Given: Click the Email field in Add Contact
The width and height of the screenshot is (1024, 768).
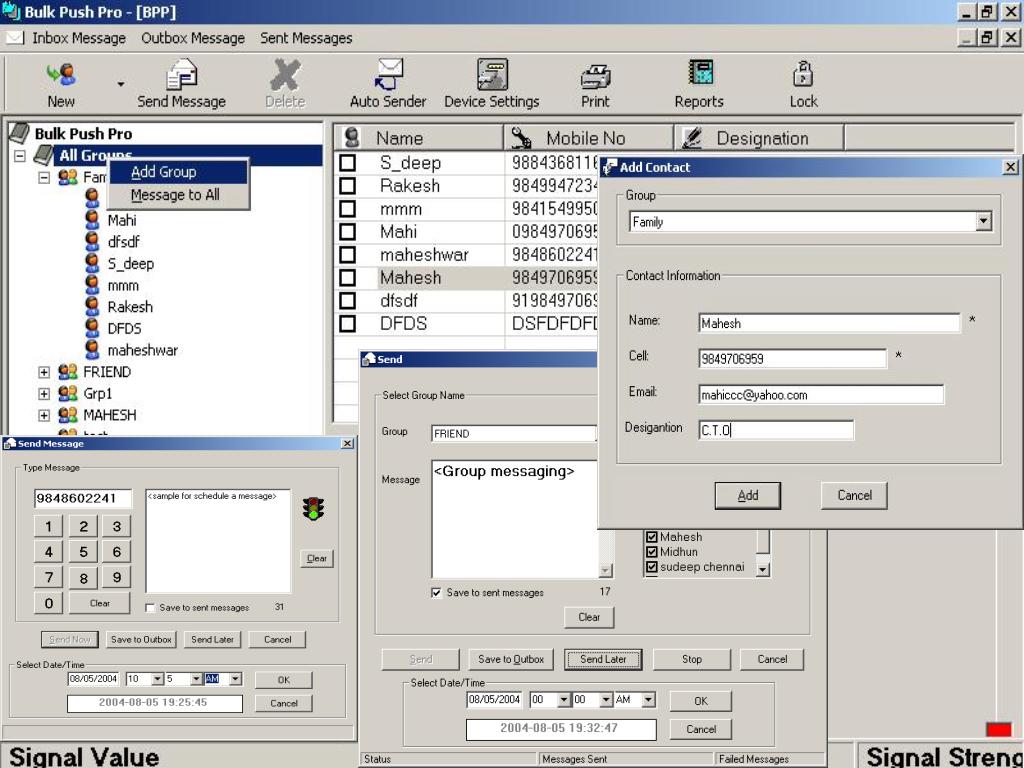Looking at the screenshot, I should click(821, 395).
